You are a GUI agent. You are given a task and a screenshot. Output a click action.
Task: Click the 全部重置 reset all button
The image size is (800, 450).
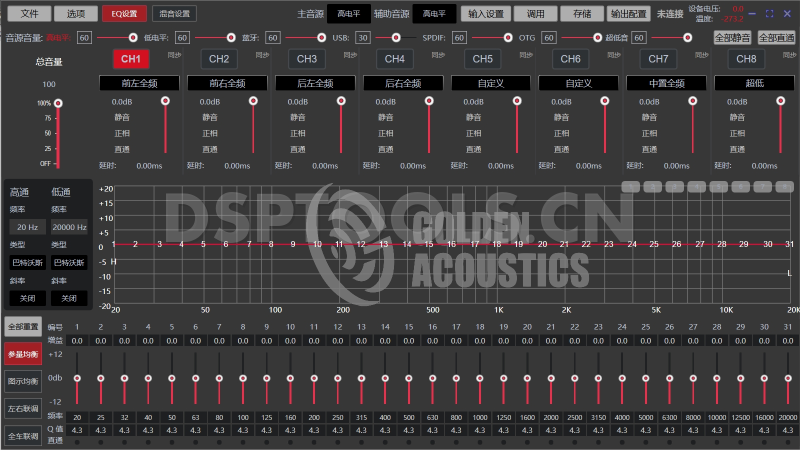click(x=23, y=327)
